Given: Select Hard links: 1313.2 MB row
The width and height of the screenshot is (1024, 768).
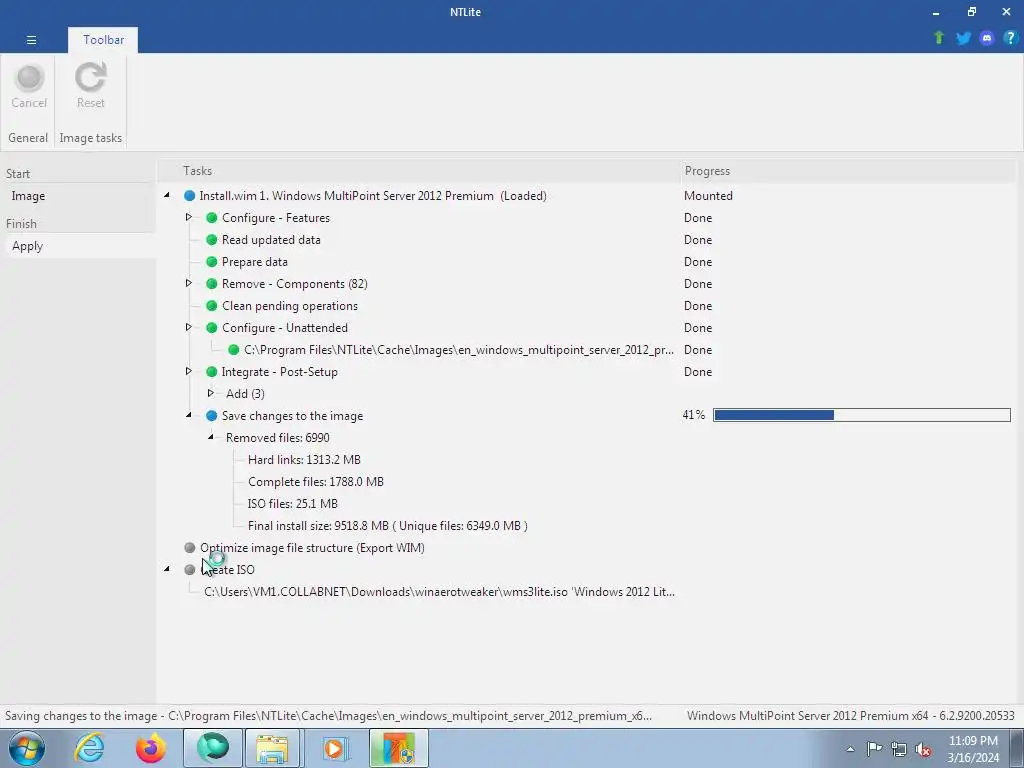Looking at the screenshot, I should pos(304,460).
